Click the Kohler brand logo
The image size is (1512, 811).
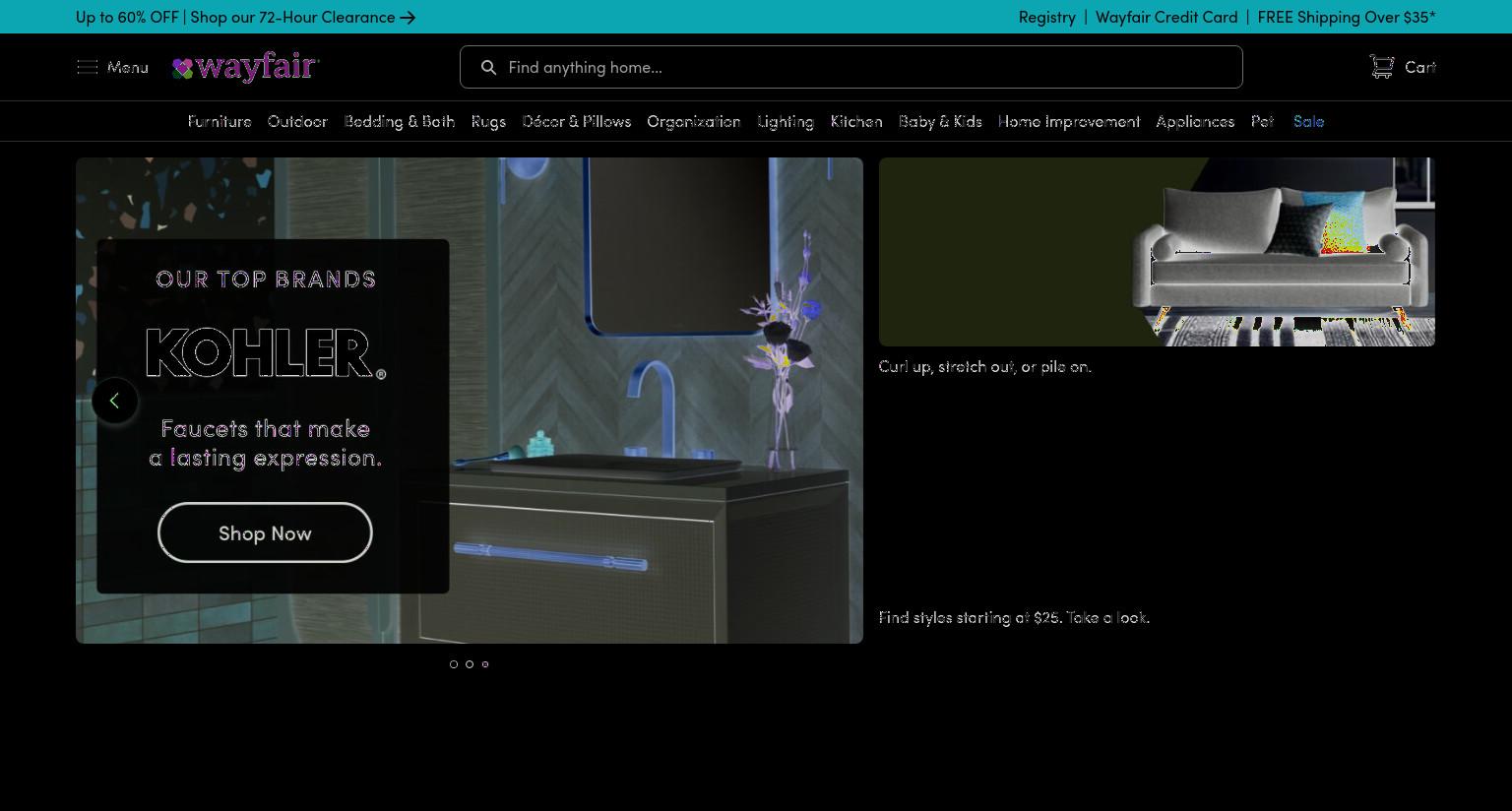(x=266, y=353)
